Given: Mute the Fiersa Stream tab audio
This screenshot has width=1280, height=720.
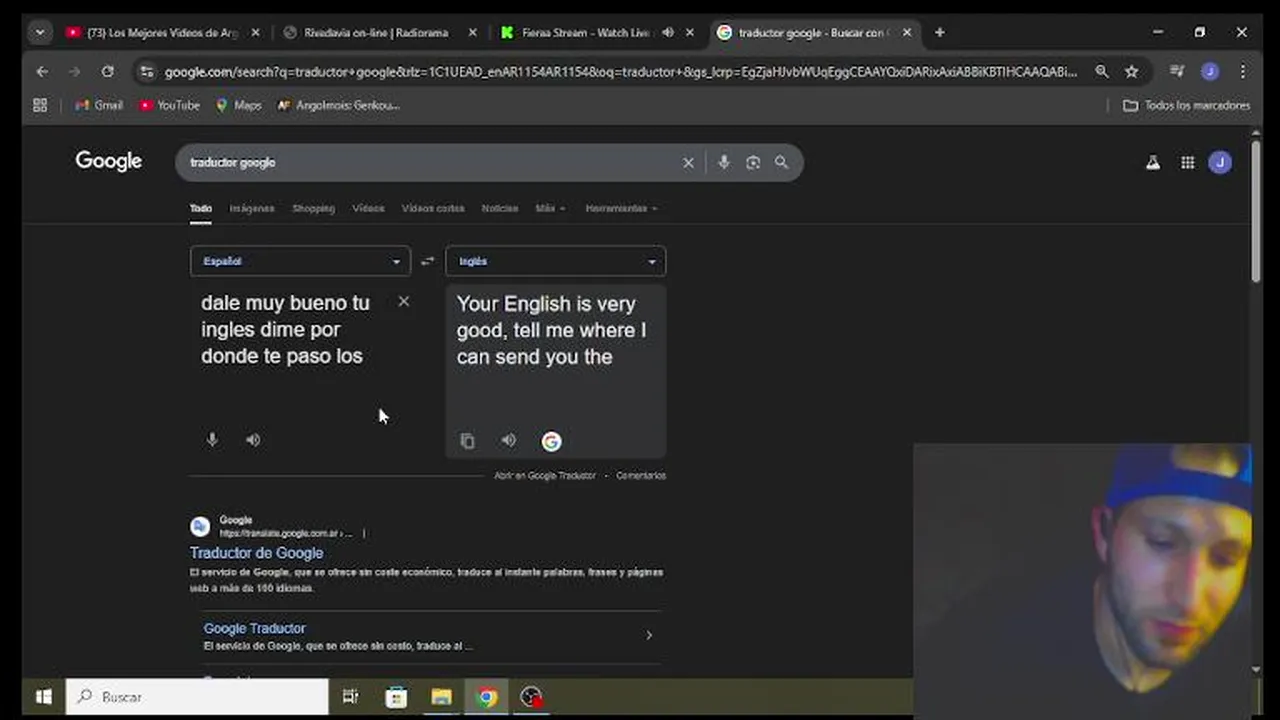Looking at the screenshot, I should [667, 32].
